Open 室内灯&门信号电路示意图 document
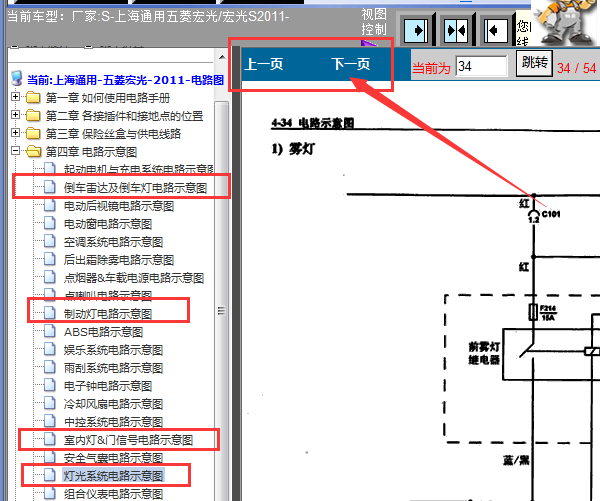Screen dimensions: 600x501 (x=128, y=440)
